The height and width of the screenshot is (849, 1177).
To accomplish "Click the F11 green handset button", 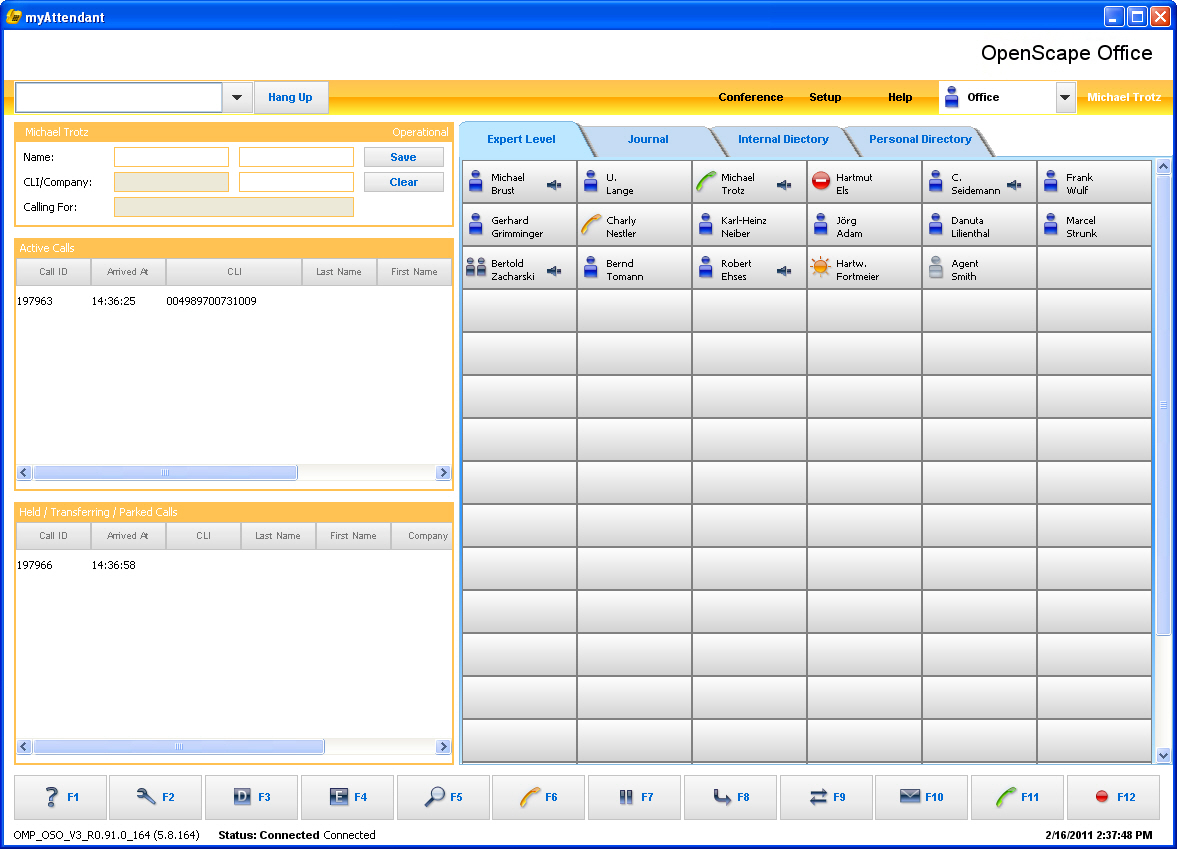I will pyautogui.click(x=1017, y=797).
